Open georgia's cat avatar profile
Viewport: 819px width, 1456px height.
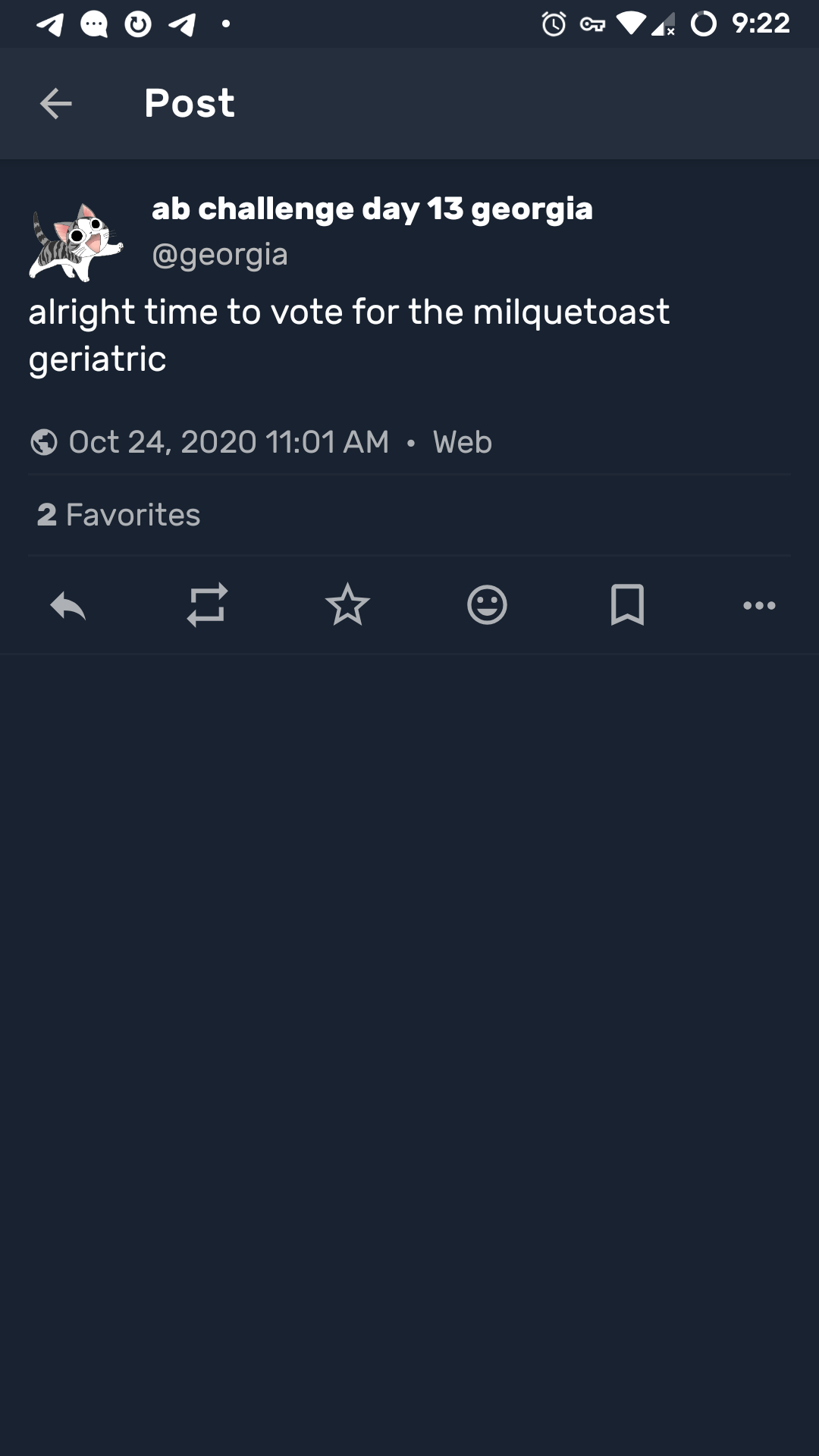(x=76, y=241)
